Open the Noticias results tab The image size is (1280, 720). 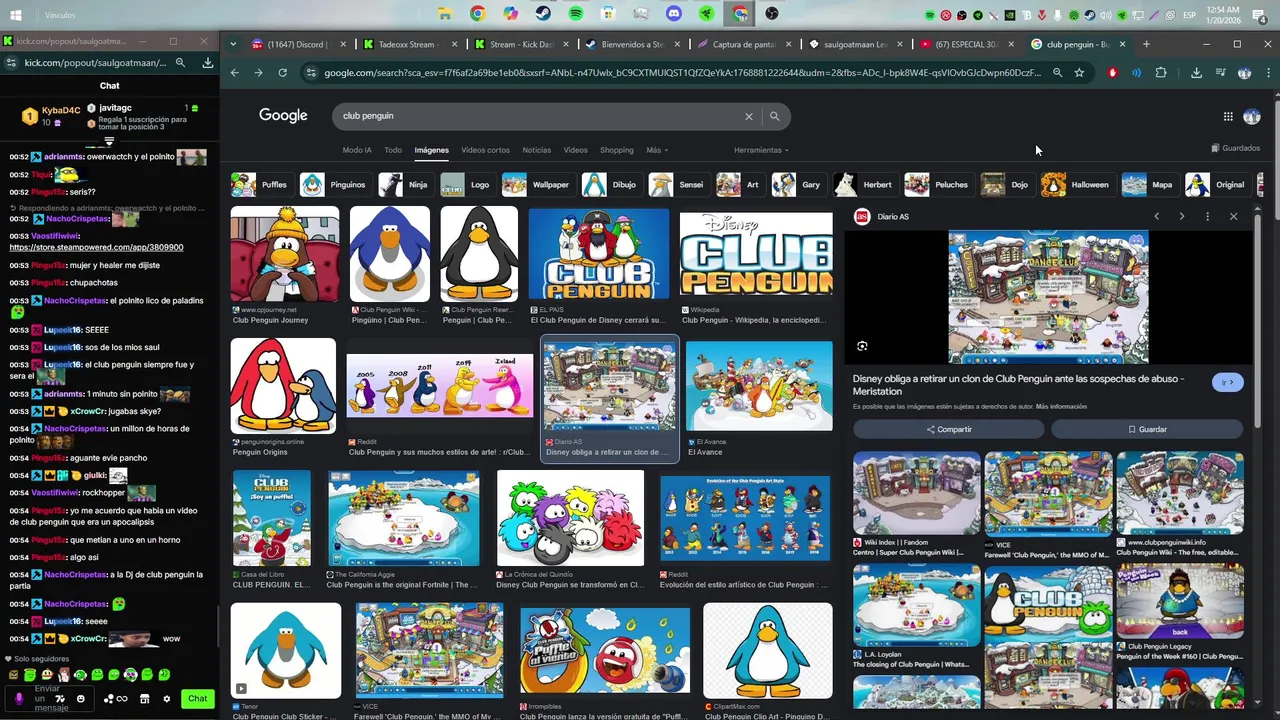(x=537, y=150)
